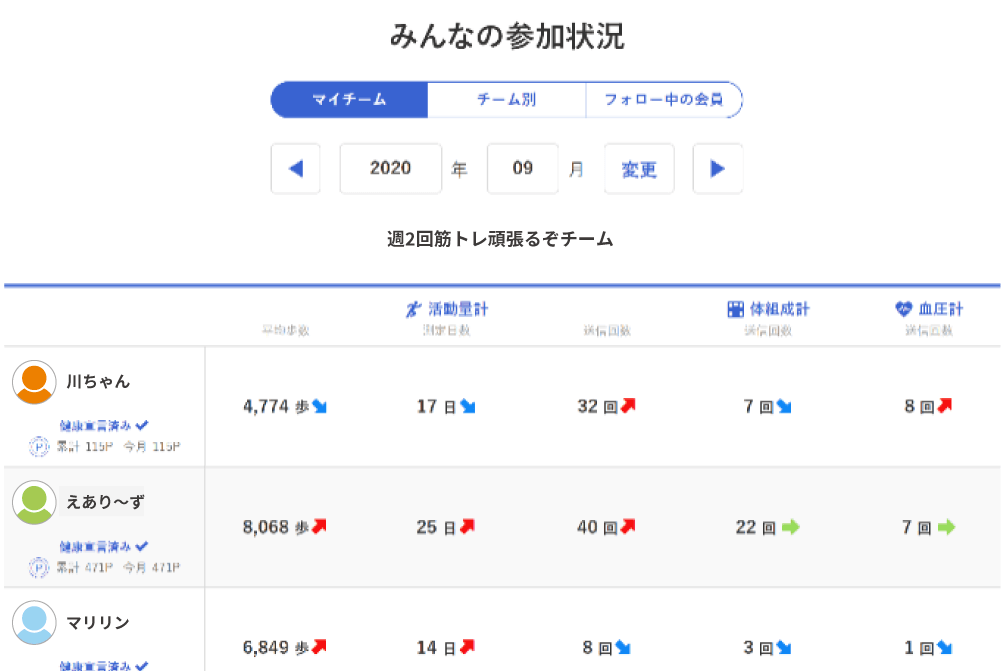
Task: Click the up arrow beside 6,849 歩
Action: coord(319,647)
